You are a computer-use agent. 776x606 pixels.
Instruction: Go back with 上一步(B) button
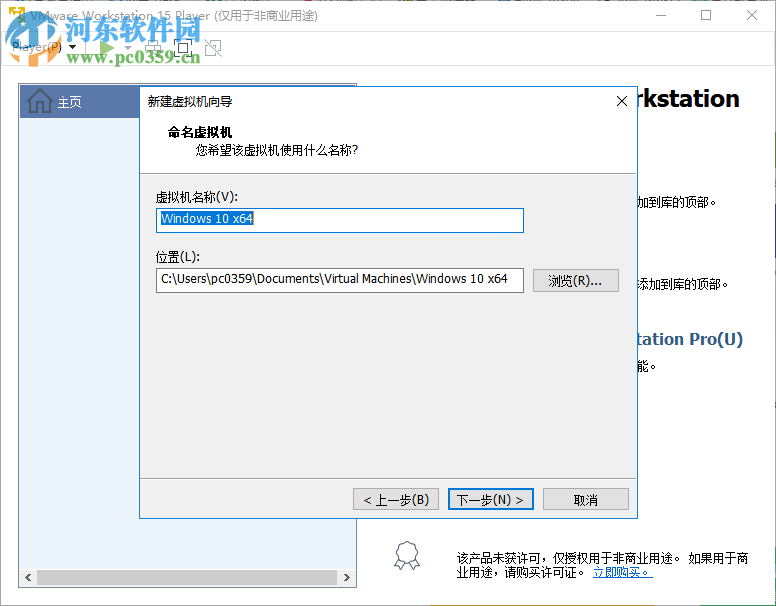(x=396, y=500)
